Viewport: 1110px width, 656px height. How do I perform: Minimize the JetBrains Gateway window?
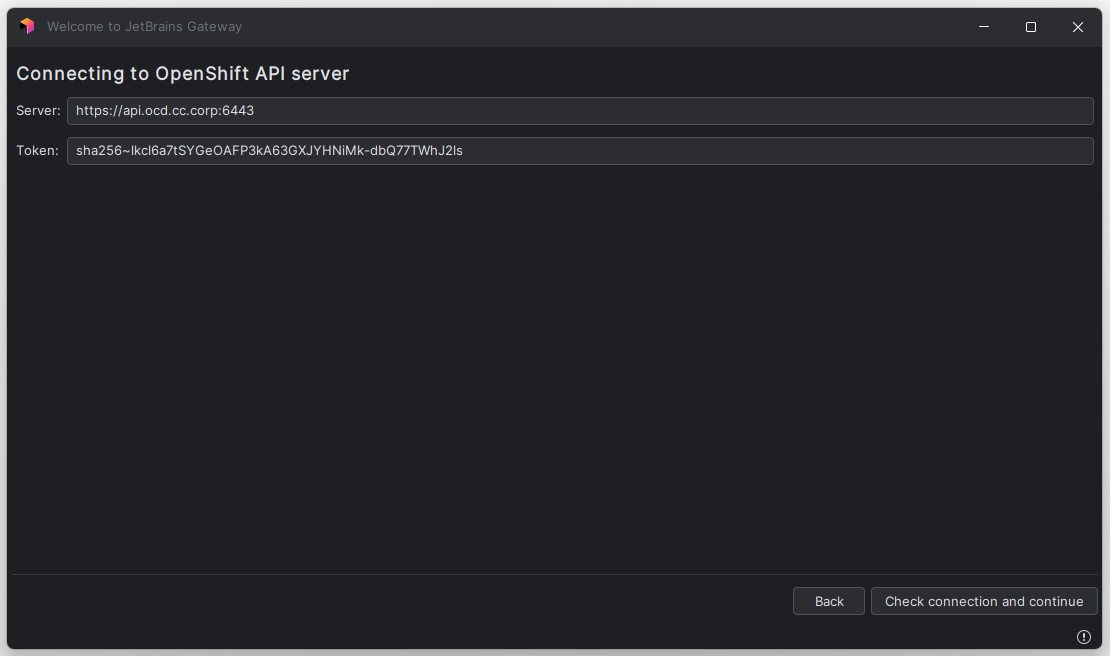click(983, 27)
